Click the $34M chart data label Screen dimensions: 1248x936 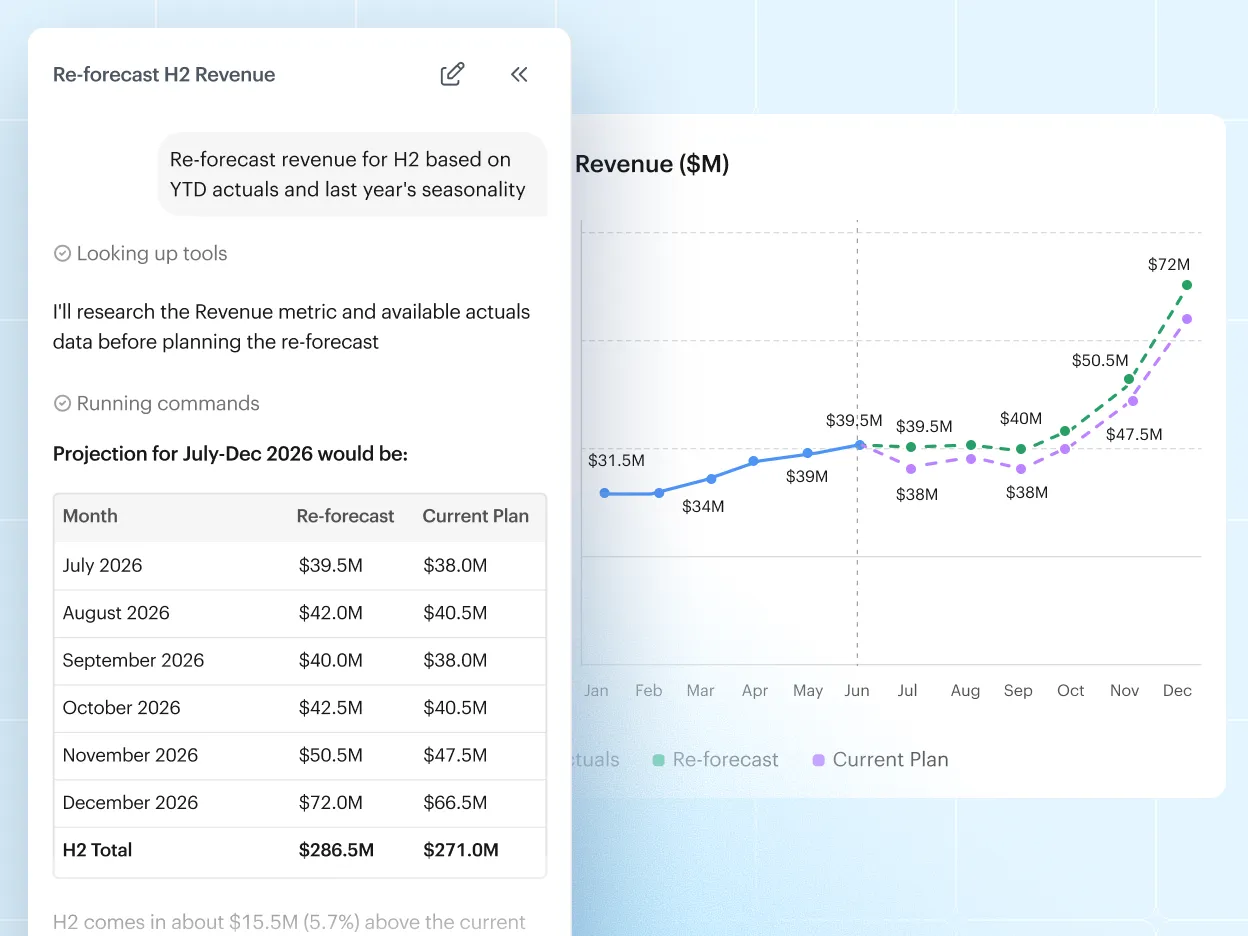coord(703,507)
